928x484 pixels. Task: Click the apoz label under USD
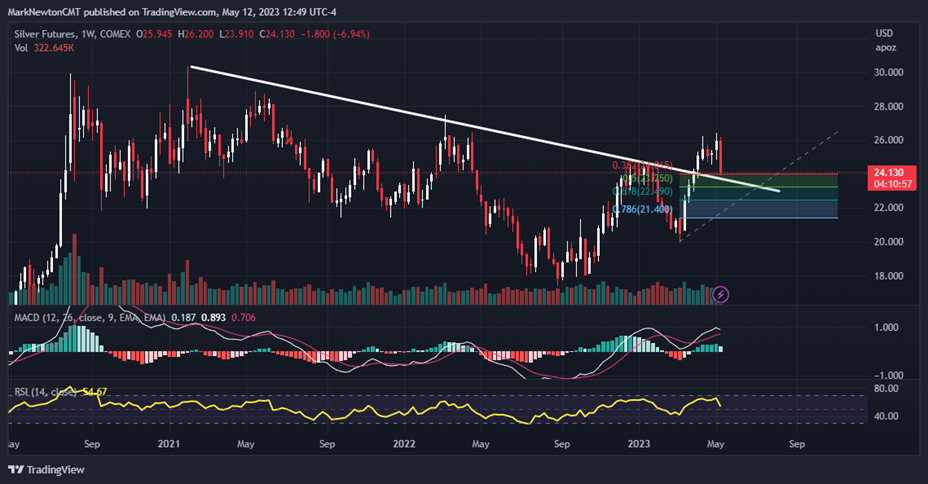tap(886, 47)
